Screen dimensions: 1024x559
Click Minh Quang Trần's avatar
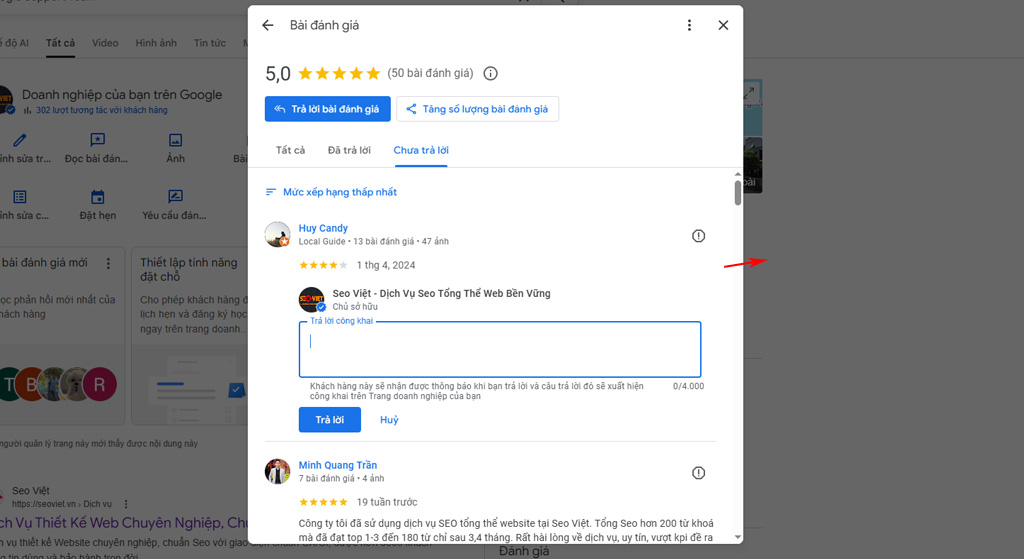pyautogui.click(x=277, y=471)
